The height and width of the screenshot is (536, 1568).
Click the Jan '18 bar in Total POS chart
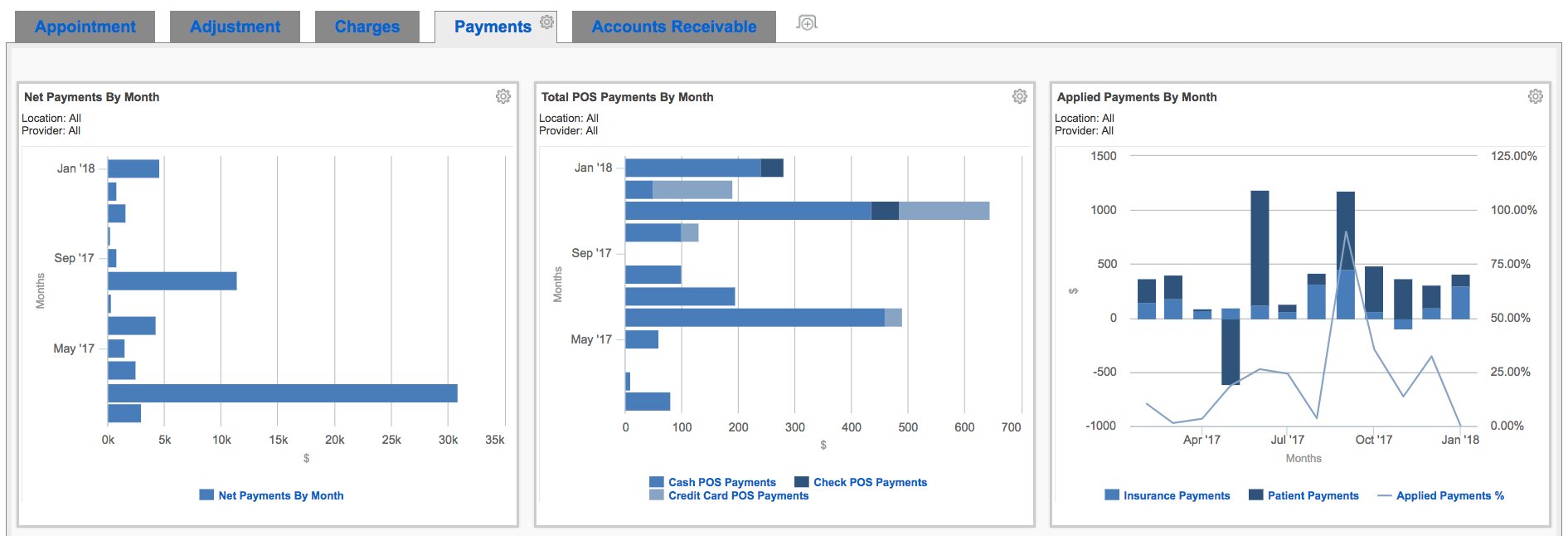[x=692, y=168]
